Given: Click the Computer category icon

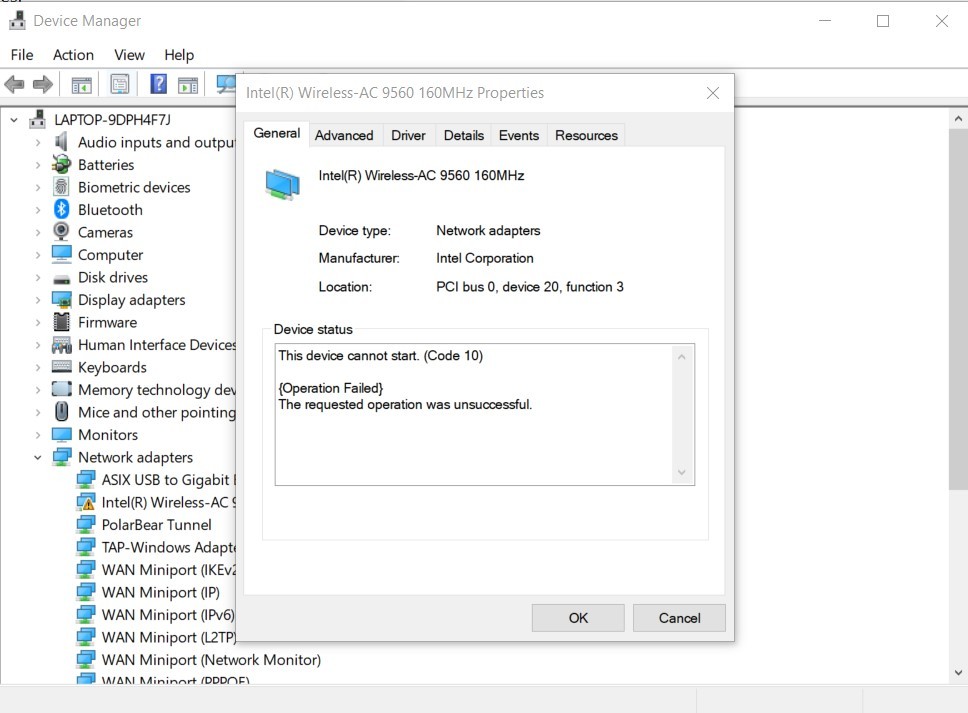Looking at the screenshot, I should tap(61, 254).
